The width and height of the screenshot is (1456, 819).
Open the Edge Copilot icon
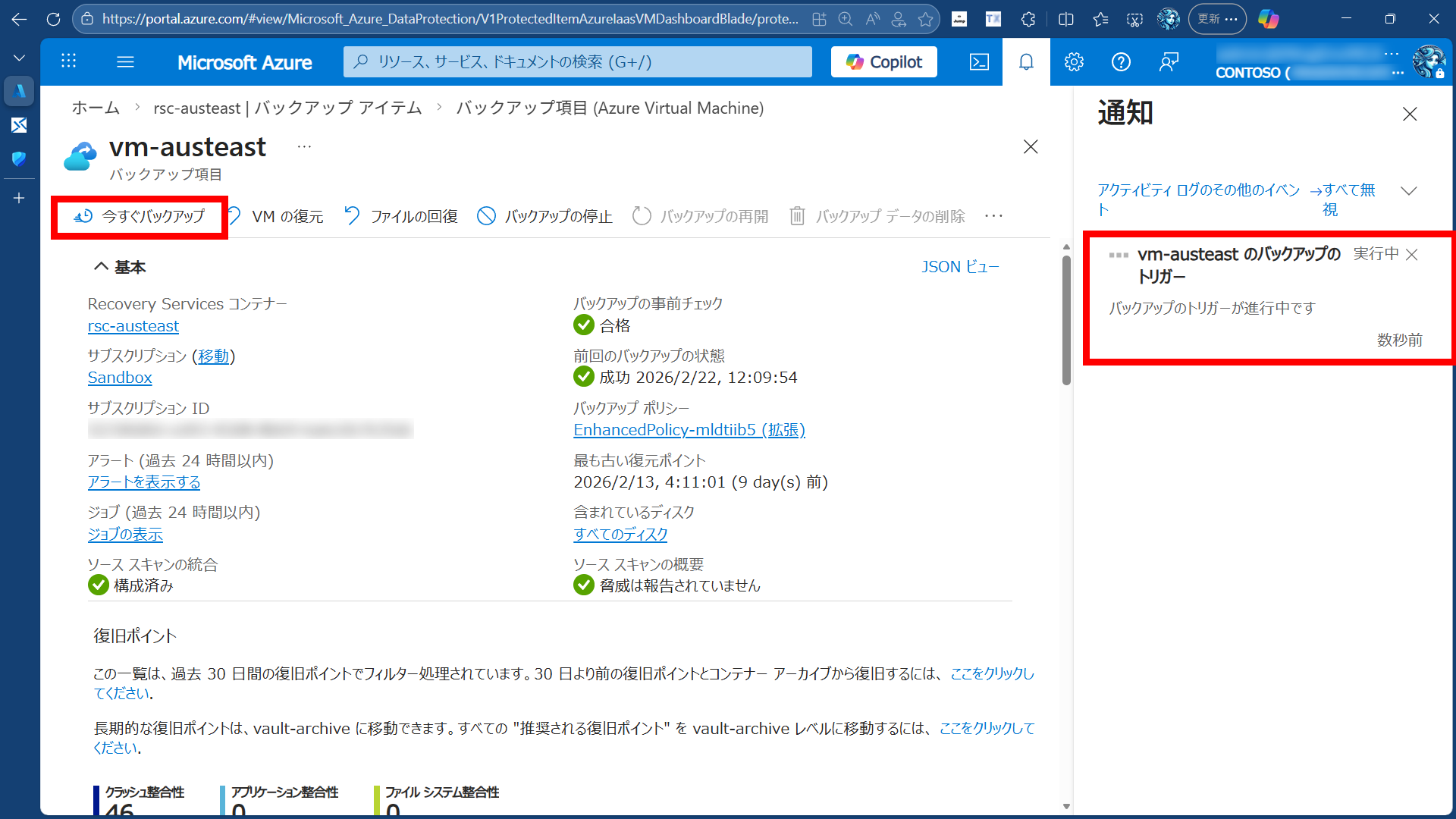[1269, 19]
